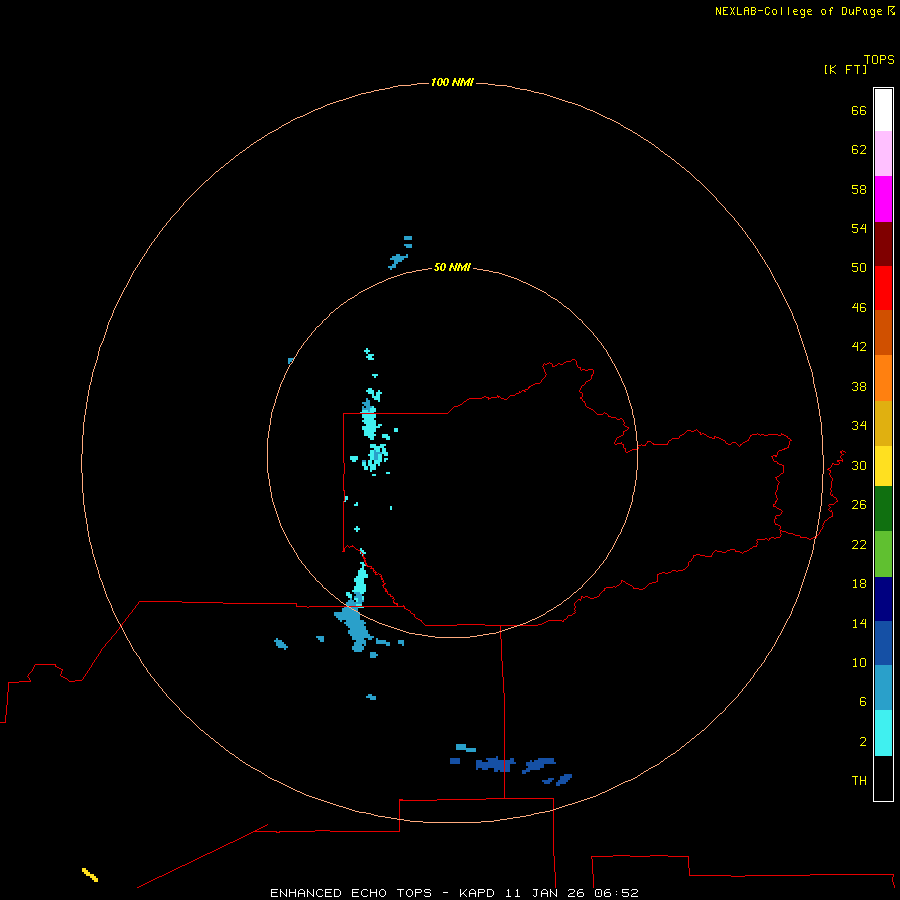Choose the dark orange legend band

tap(883, 332)
